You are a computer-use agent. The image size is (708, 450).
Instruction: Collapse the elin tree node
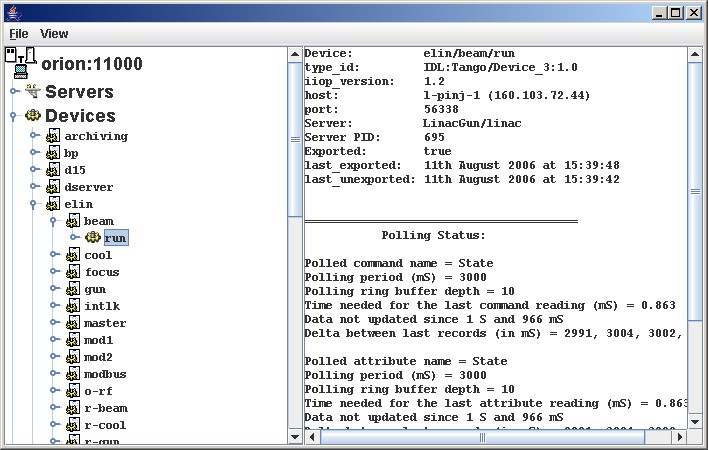[34, 204]
